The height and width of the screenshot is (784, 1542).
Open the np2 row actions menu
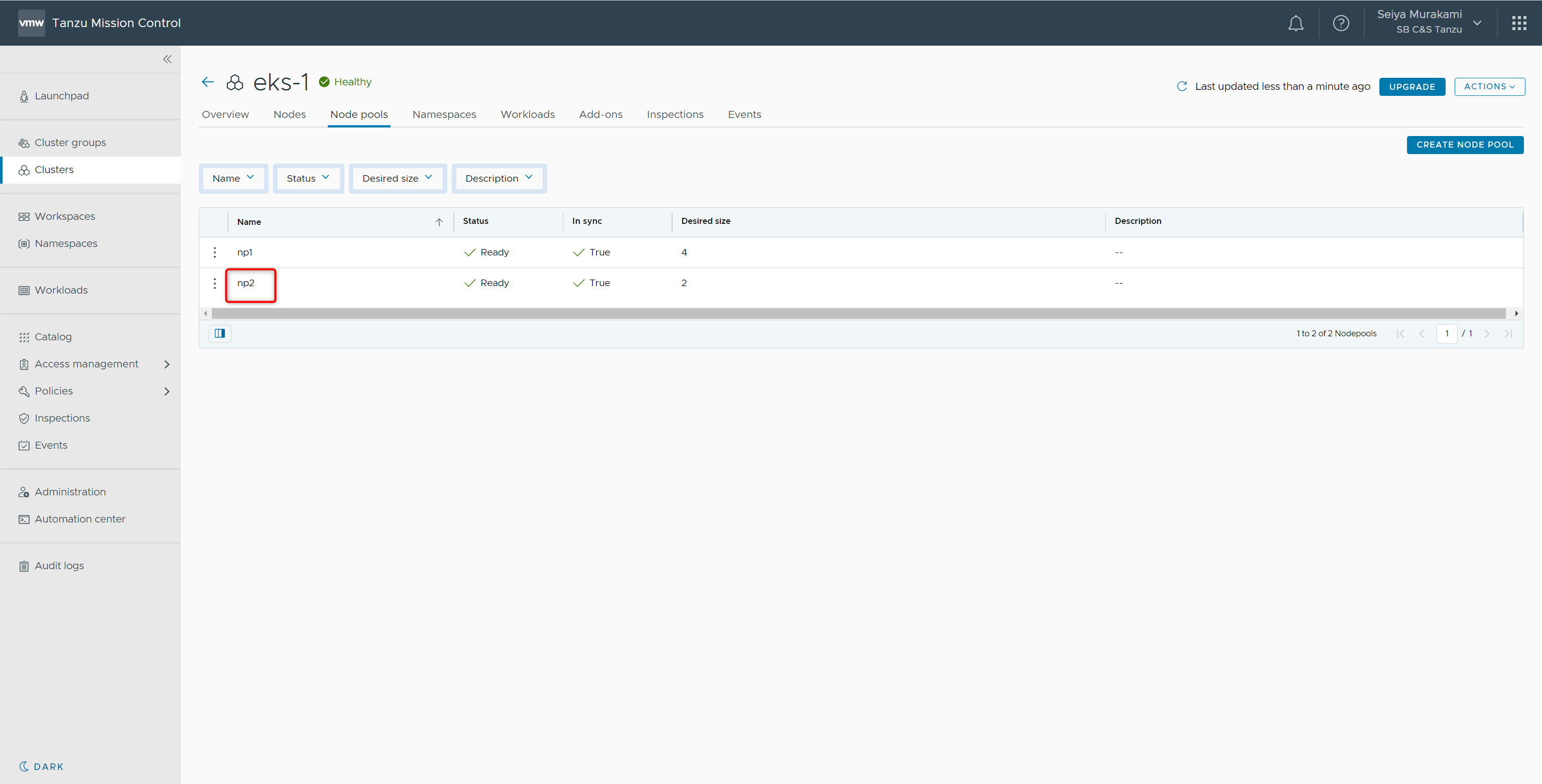(215, 283)
